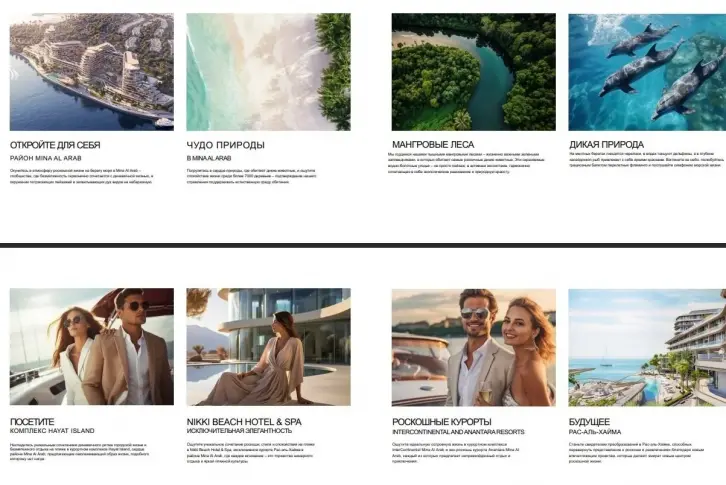Viewport: 726px width, 485px height.
Task: Click the swimming dolphins photo
Action: 647,71
